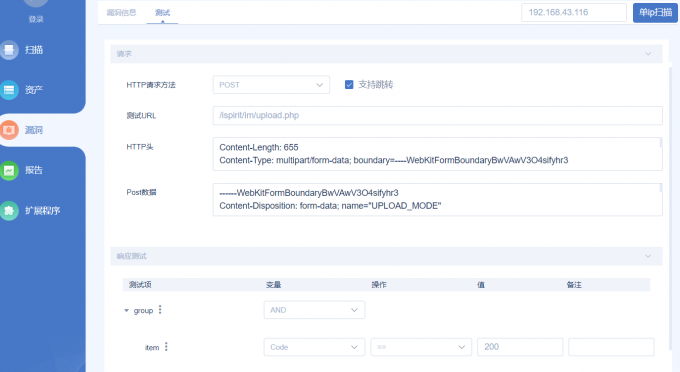Switch to the 漏洞信息 tab
Image resolution: width=680 pixels, height=372 pixels.
click(121, 13)
